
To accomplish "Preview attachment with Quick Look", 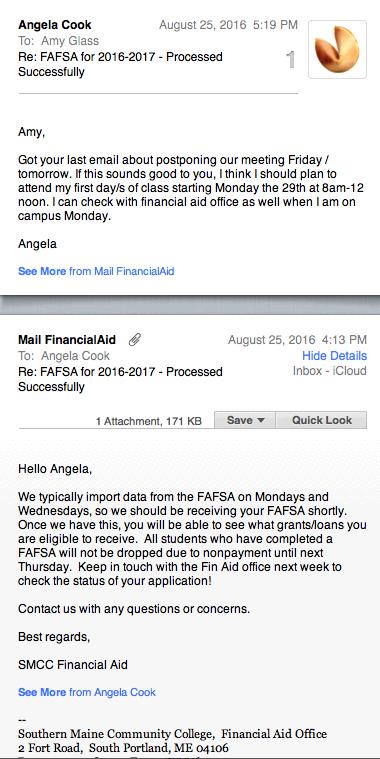I will [321, 420].
